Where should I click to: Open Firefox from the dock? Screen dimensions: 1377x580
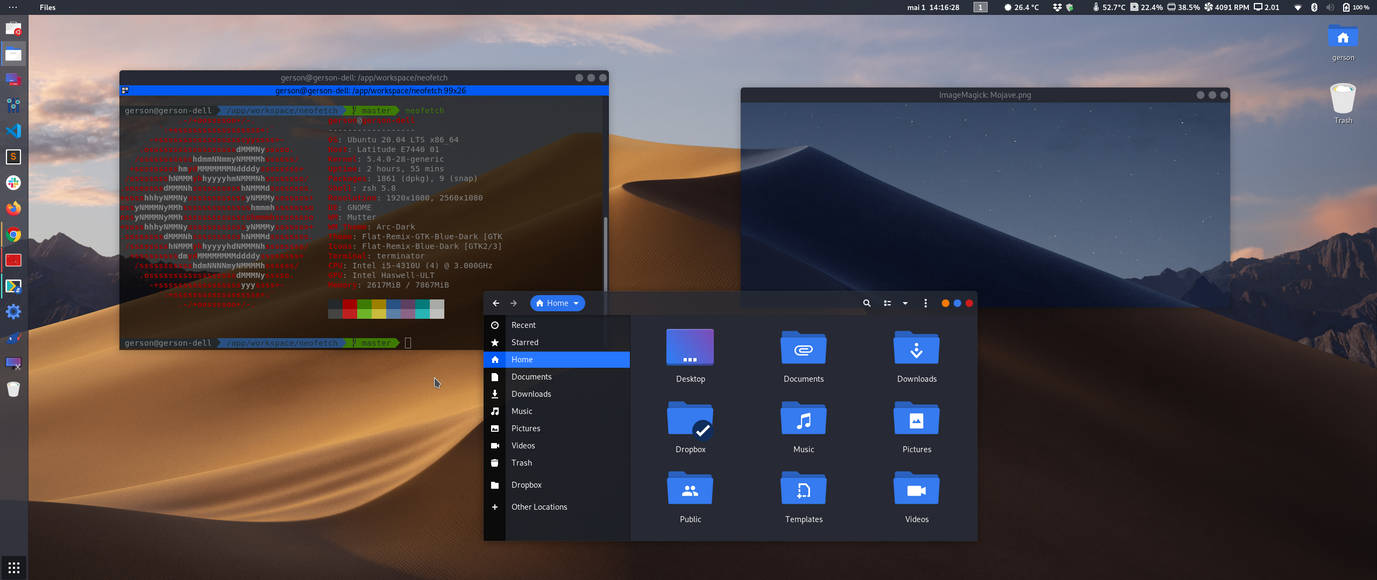point(14,208)
